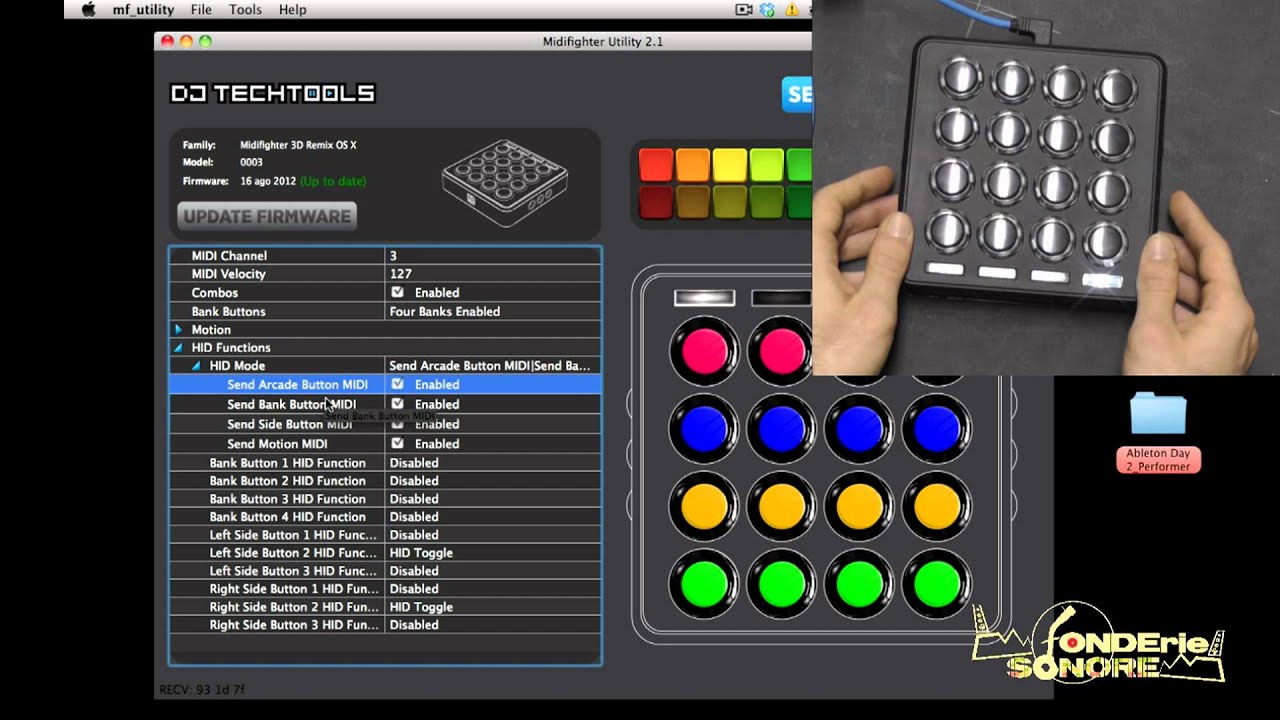Click the first orange arcade button
Screen dimensions: 1280x720
point(704,507)
